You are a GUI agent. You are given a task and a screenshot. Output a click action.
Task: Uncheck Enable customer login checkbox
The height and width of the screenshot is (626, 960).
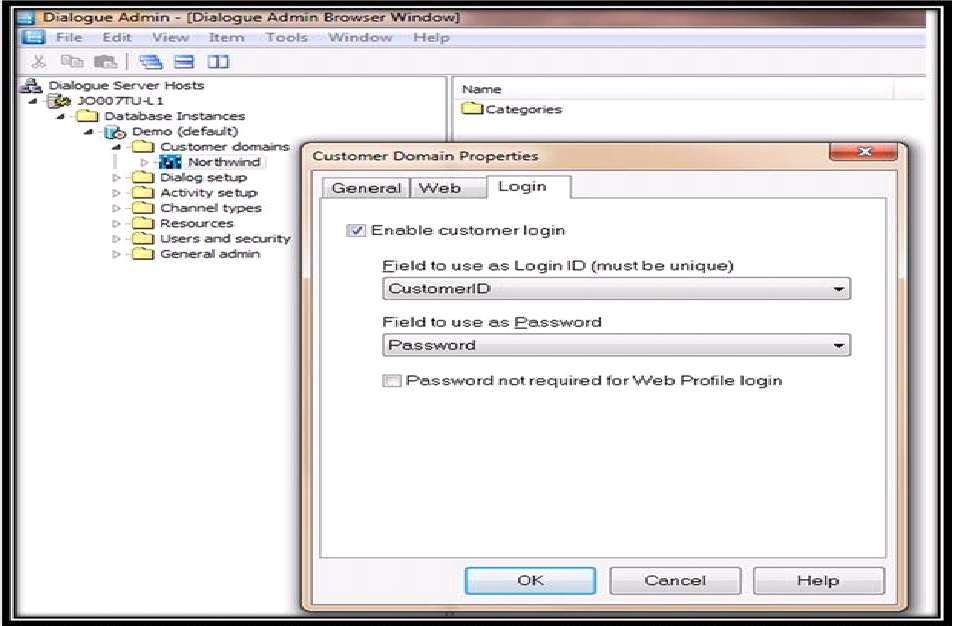(357, 231)
